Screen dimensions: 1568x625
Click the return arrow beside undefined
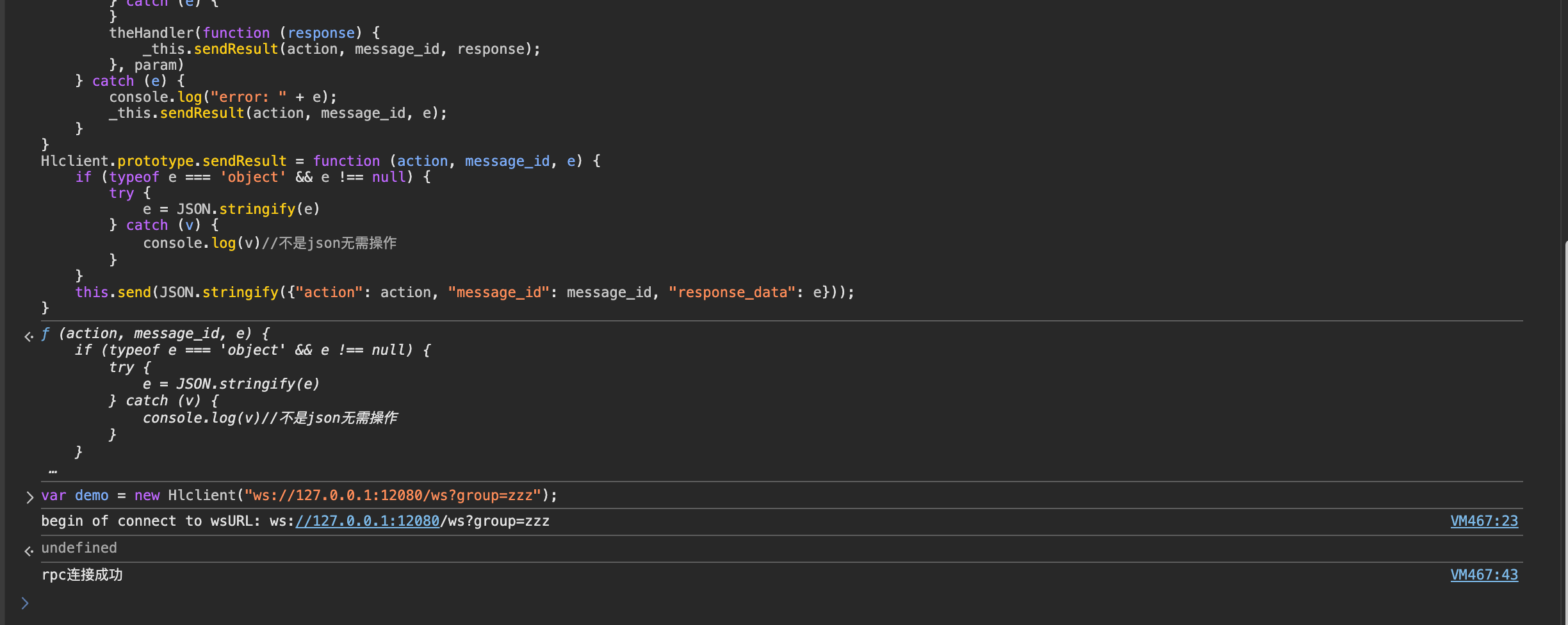tap(28, 551)
